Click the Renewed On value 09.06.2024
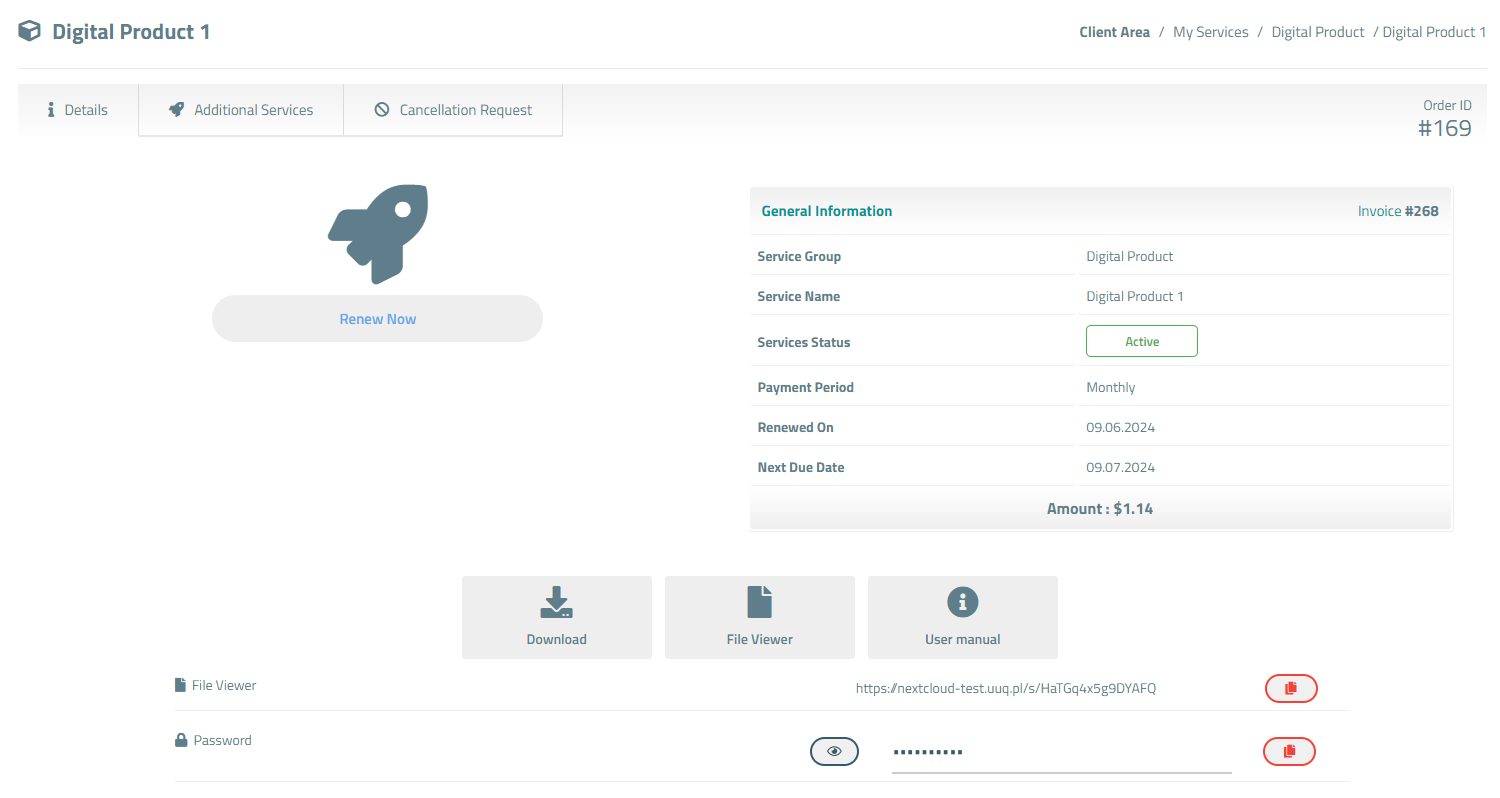 1121,427
